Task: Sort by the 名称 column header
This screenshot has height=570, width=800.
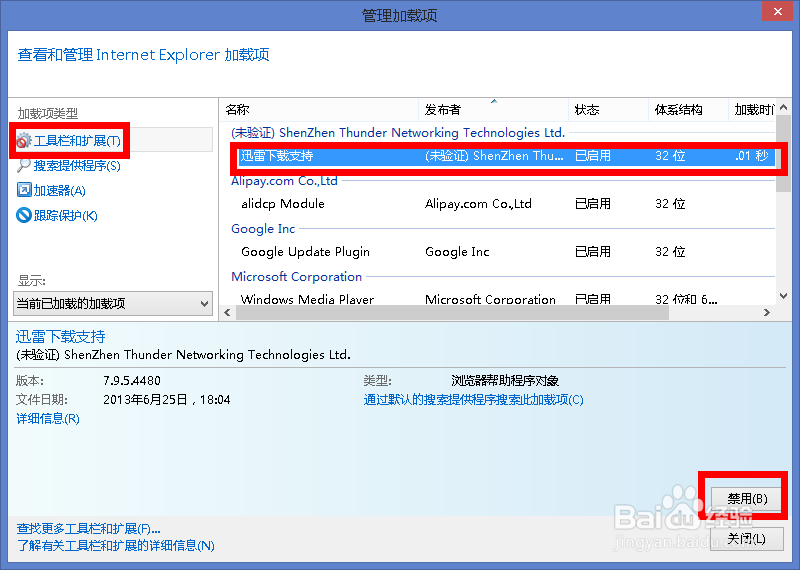Action: tap(319, 110)
